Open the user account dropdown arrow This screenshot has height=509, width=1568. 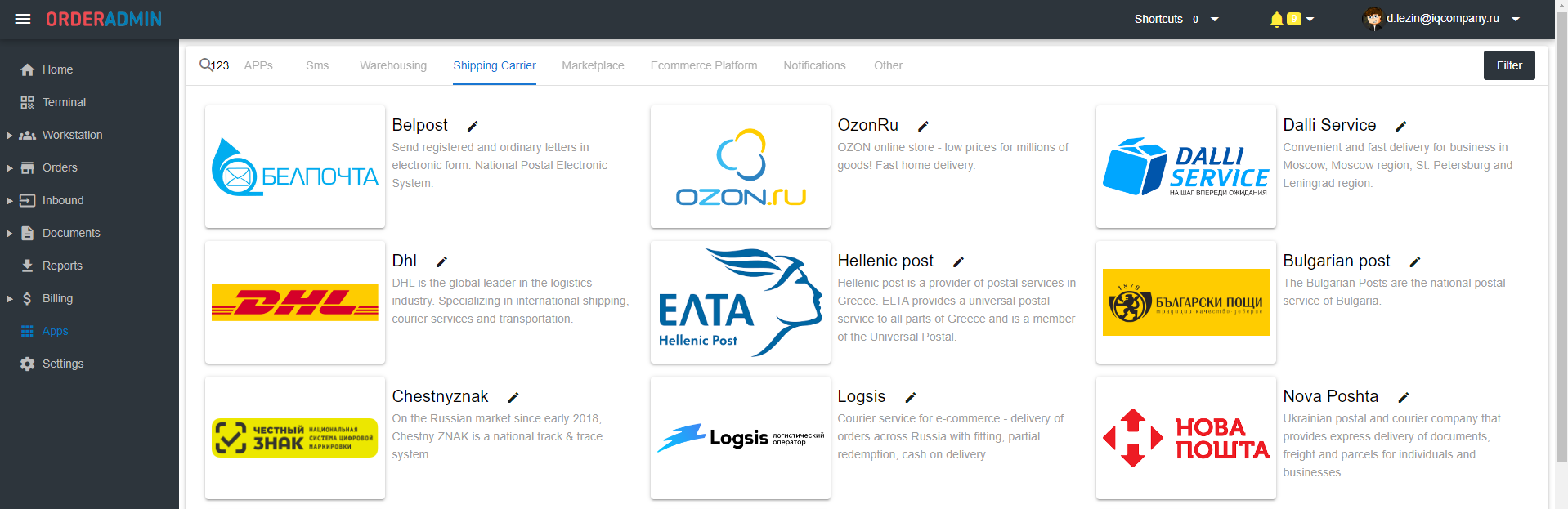(1516, 19)
